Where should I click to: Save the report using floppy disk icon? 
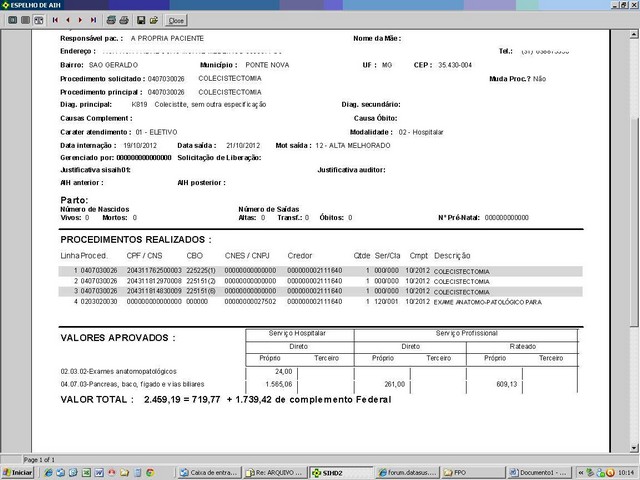[x=141, y=20]
